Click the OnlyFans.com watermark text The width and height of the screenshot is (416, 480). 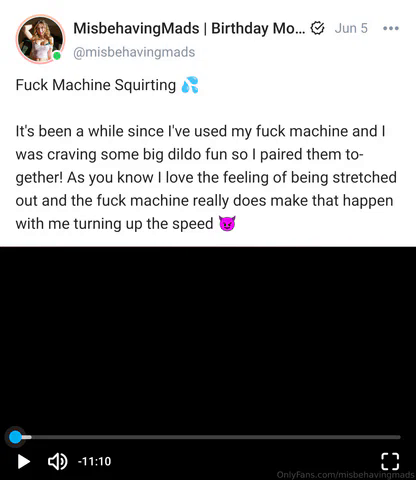tap(345, 475)
